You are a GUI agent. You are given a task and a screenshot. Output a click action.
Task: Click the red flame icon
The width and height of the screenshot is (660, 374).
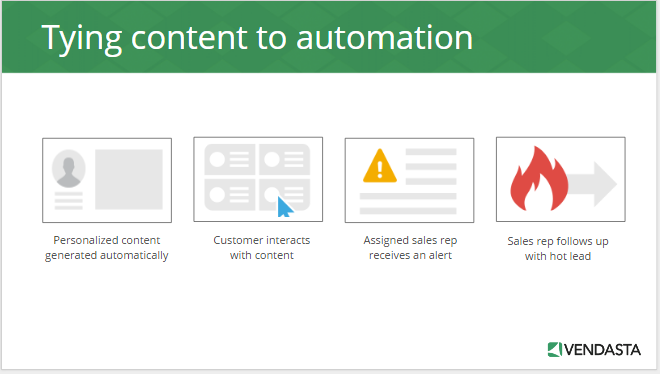tap(539, 178)
